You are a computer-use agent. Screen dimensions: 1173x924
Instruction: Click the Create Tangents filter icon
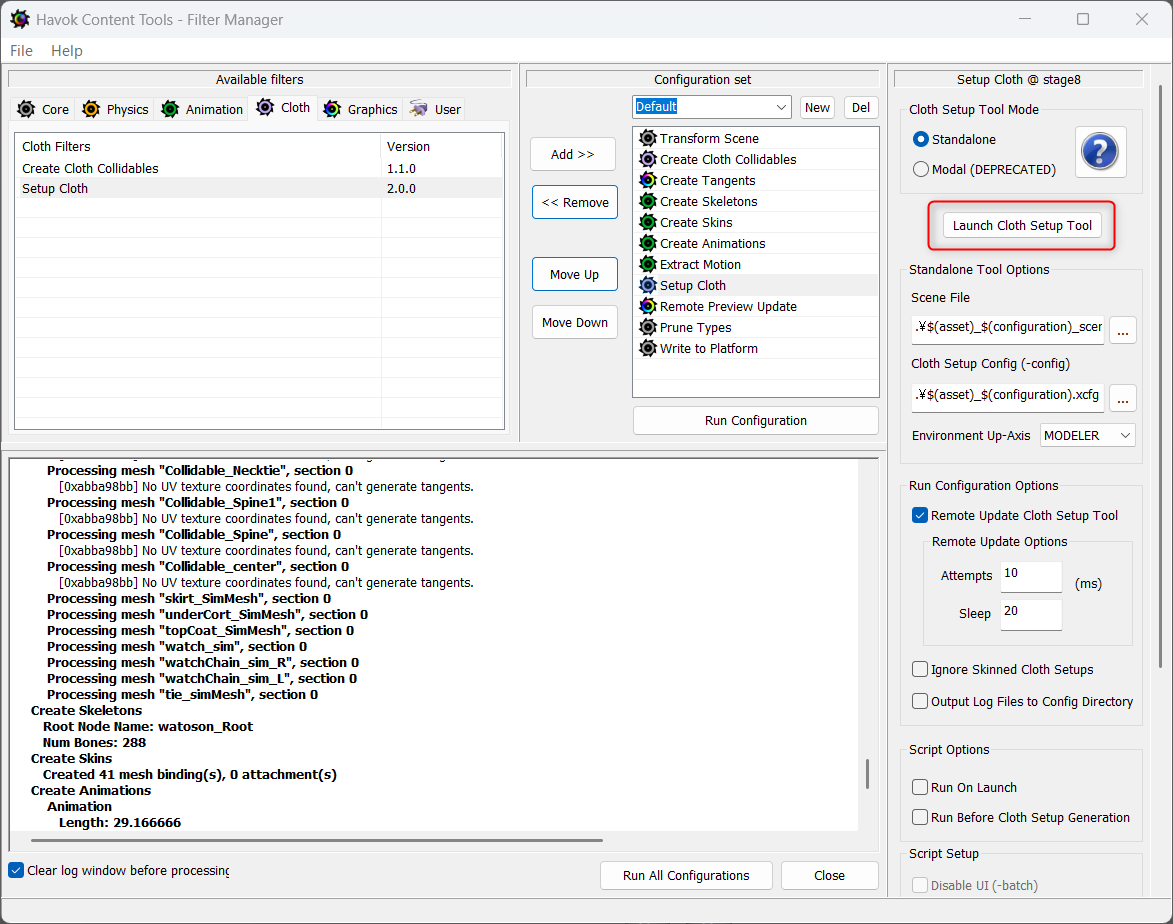coord(648,180)
